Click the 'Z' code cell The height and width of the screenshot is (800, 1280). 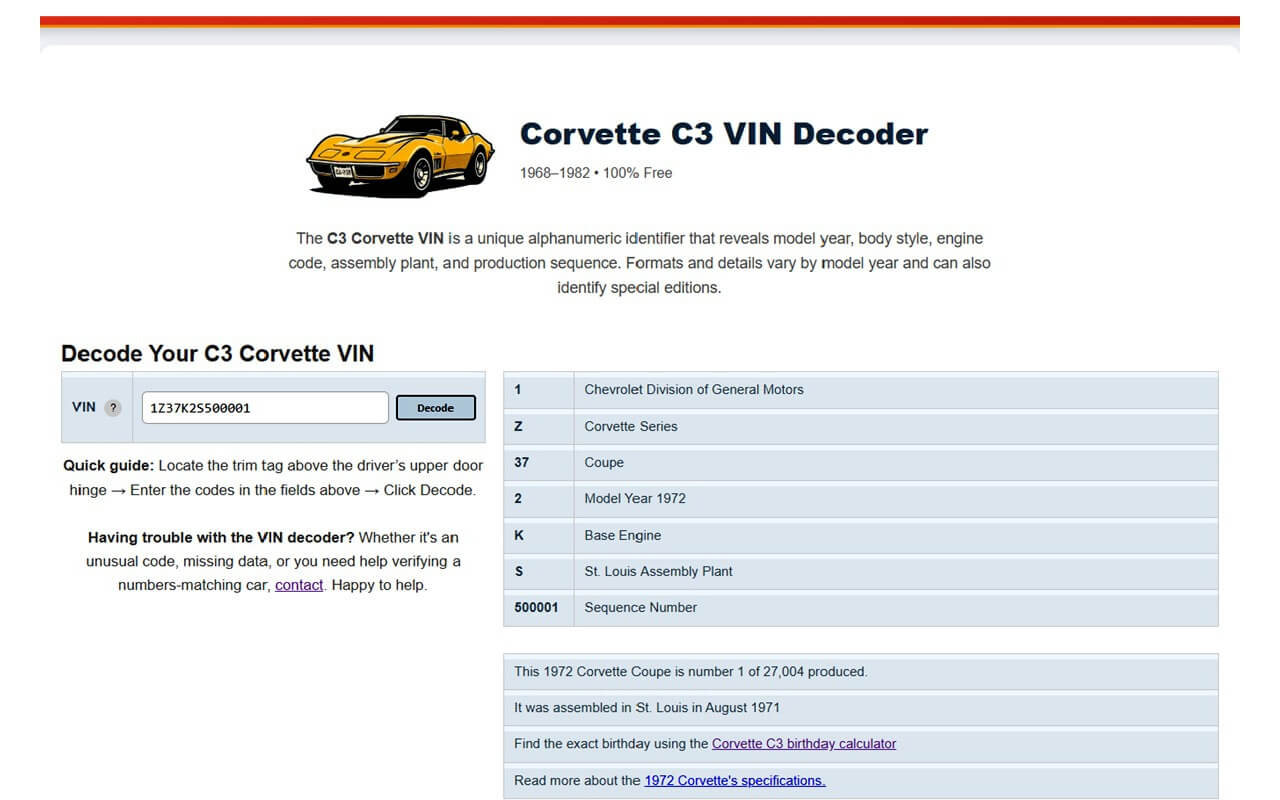click(x=538, y=426)
